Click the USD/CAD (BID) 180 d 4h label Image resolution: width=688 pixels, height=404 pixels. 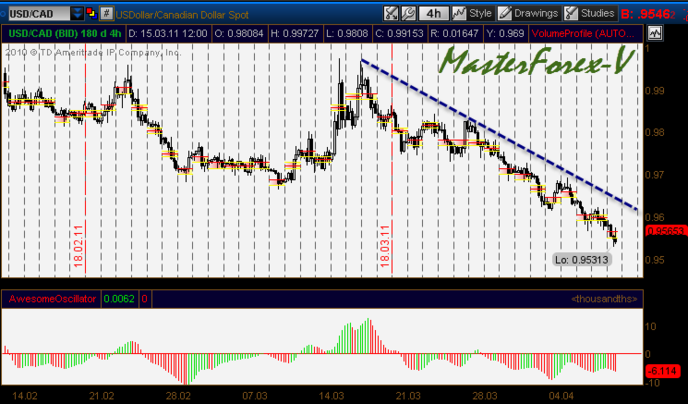[x=64, y=33]
